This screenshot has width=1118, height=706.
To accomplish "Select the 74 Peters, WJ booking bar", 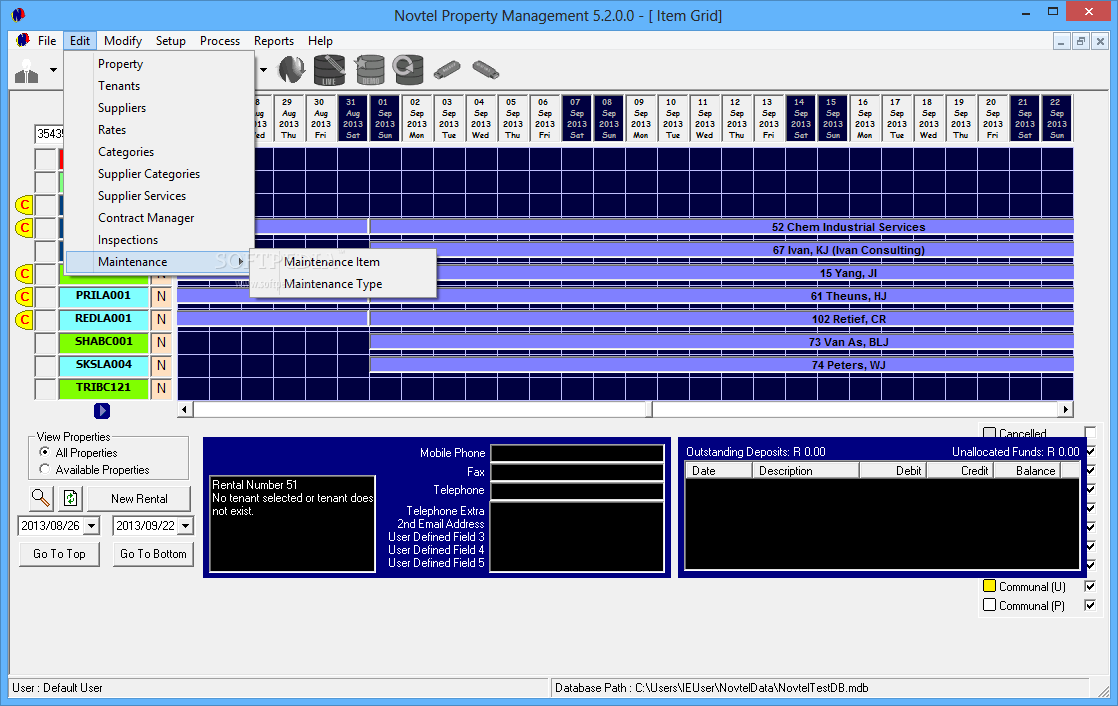I will tap(722, 365).
